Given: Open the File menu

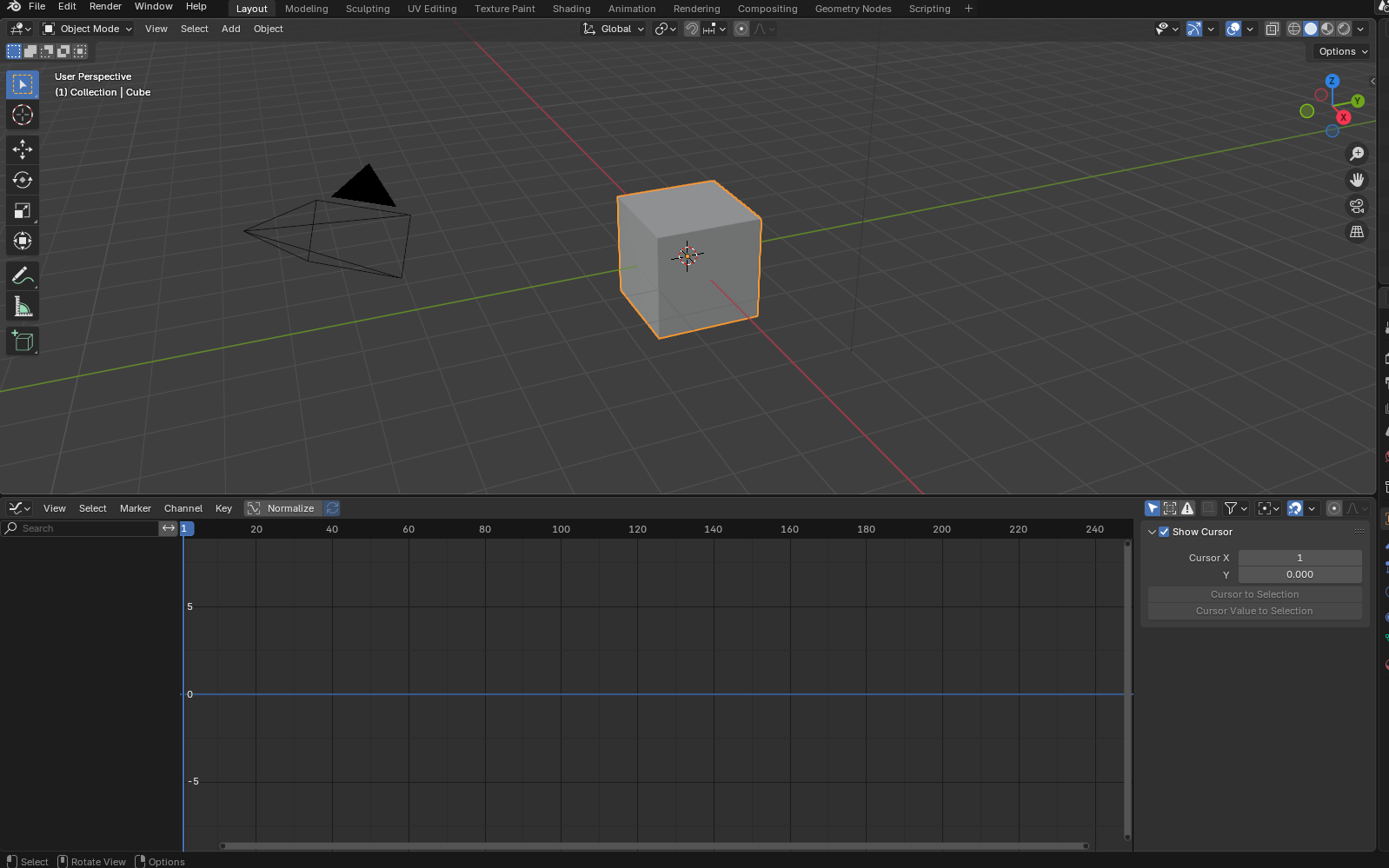Looking at the screenshot, I should click(x=37, y=6).
